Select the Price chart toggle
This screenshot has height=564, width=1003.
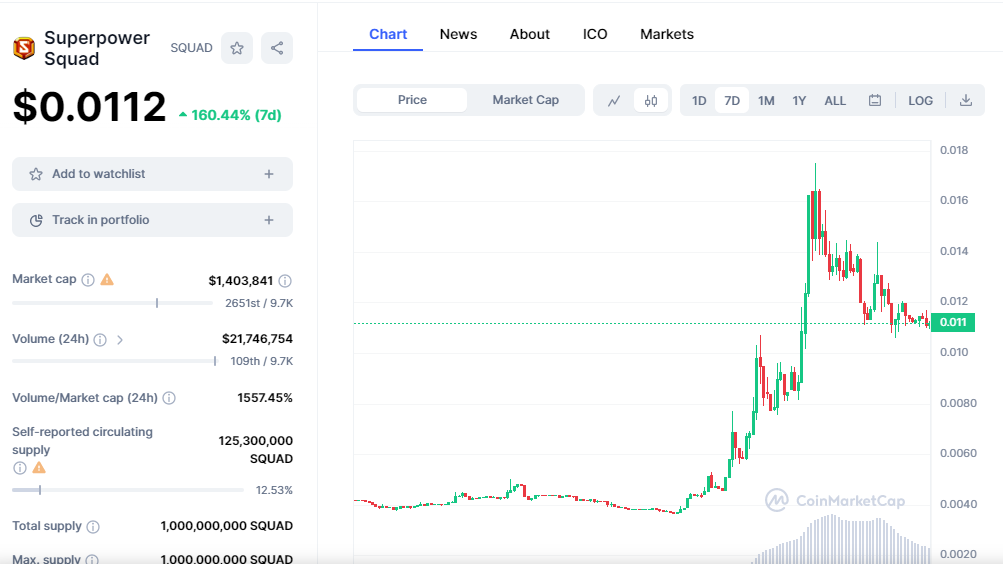[x=412, y=100]
